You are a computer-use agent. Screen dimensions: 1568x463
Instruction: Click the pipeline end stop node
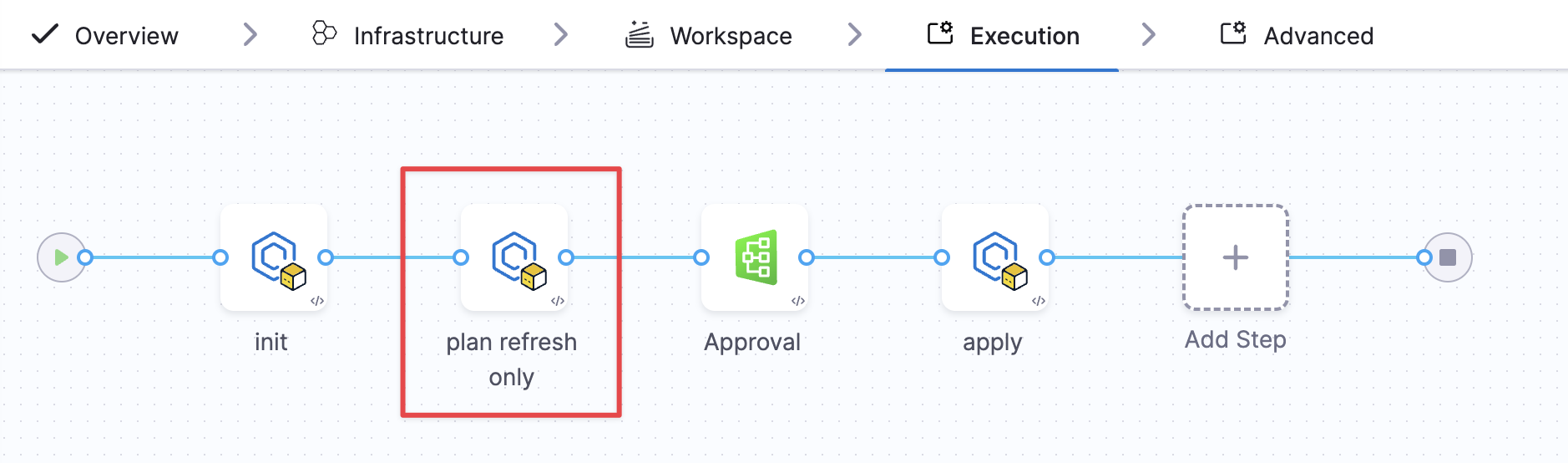click(1448, 257)
